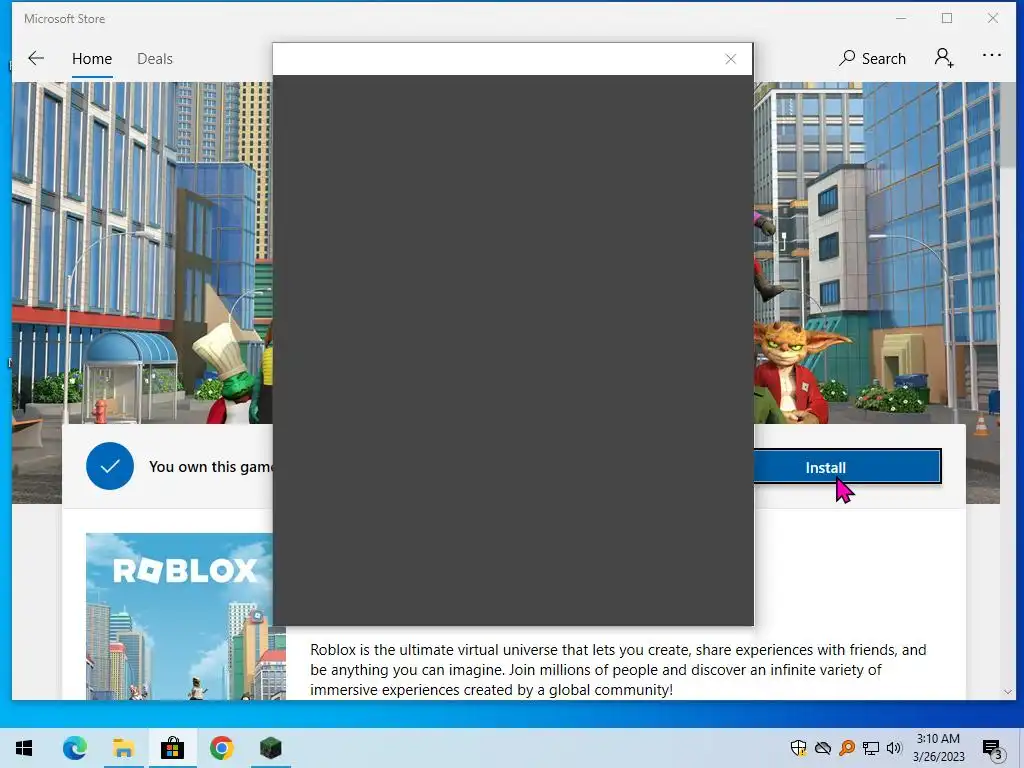Click the blue Install button
Viewport: 1024px width, 768px height.
[x=847, y=467]
